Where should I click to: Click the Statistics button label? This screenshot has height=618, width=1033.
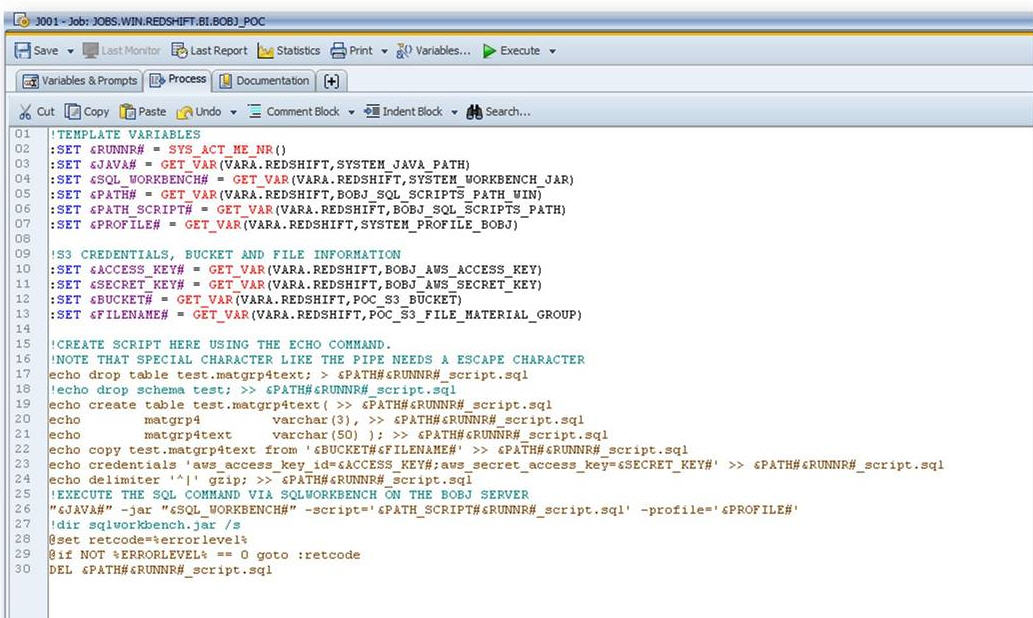[298, 51]
